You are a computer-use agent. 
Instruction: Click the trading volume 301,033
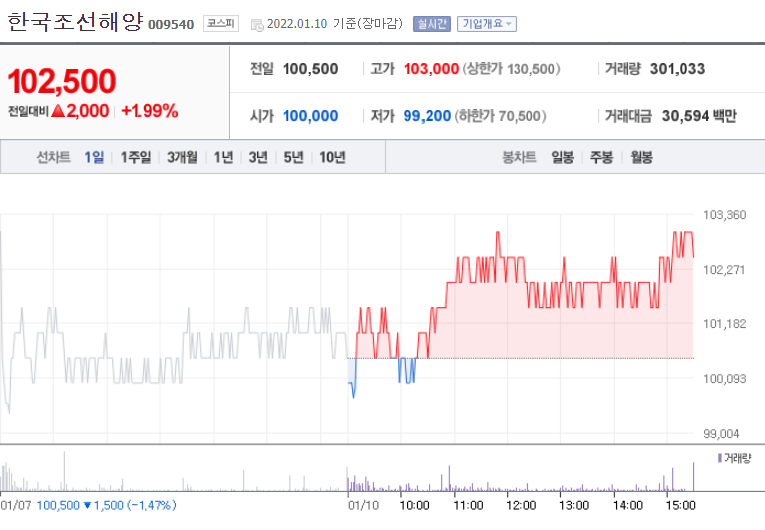tap(677, 69)
